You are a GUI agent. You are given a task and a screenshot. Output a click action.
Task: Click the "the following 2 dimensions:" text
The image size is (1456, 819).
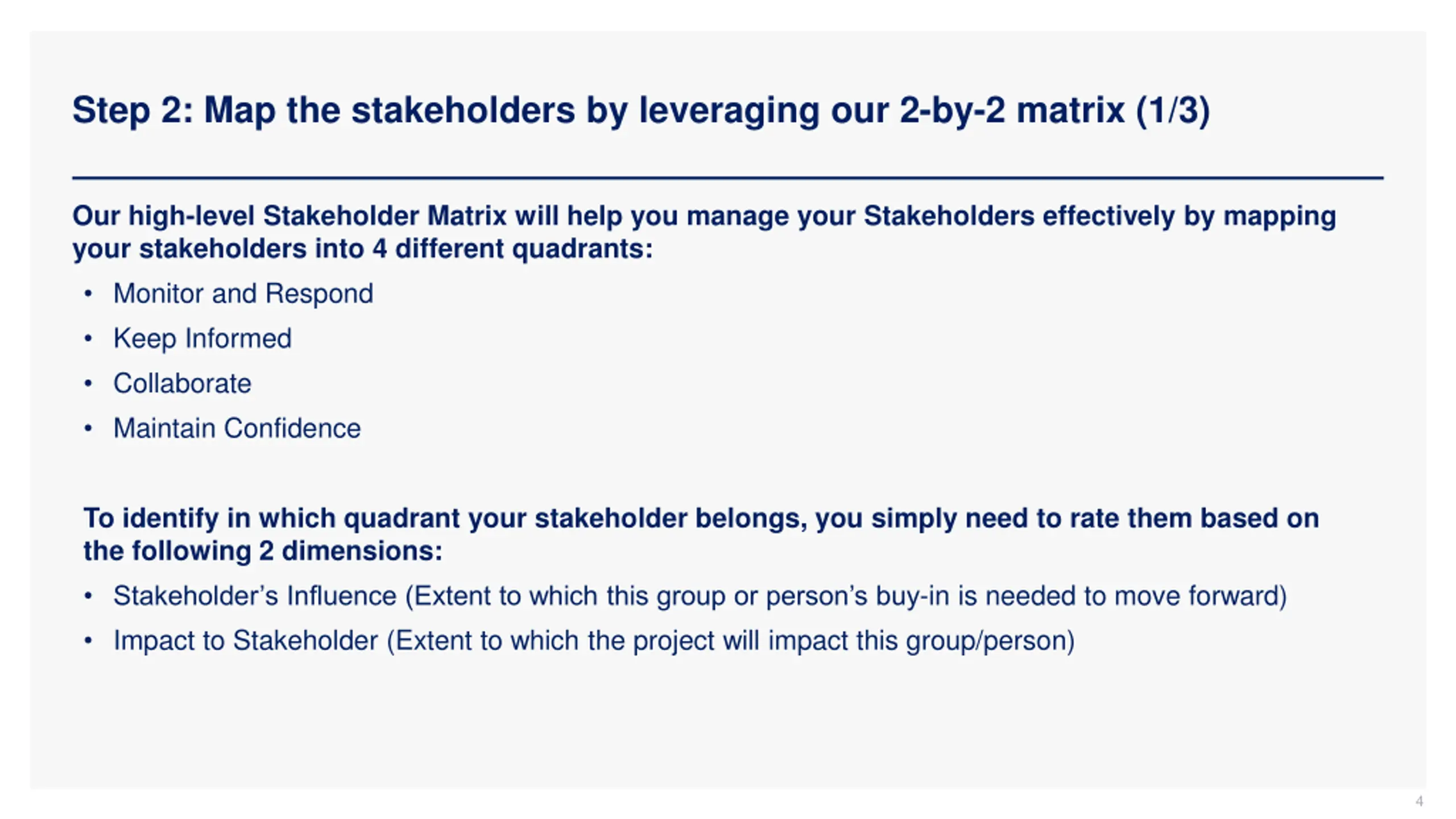click(x=263, y=551)
